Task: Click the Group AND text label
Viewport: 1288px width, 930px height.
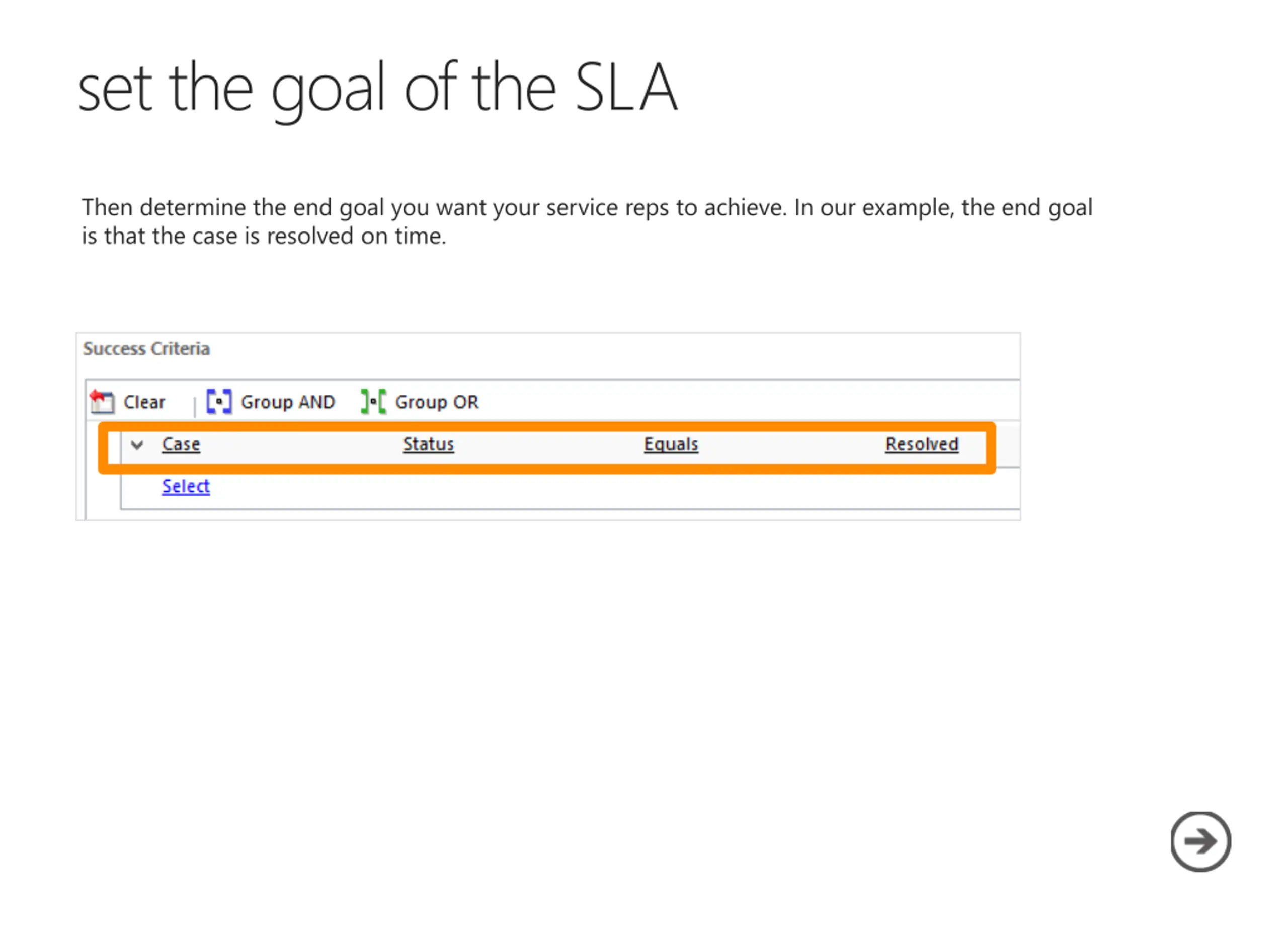Action: [288, 402]
